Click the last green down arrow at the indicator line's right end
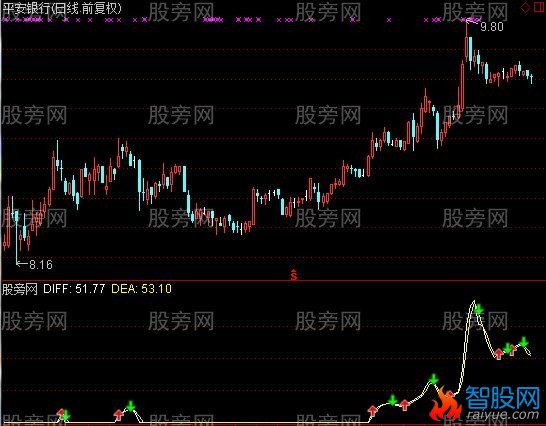The image size is (546, 426). point(524,342)
